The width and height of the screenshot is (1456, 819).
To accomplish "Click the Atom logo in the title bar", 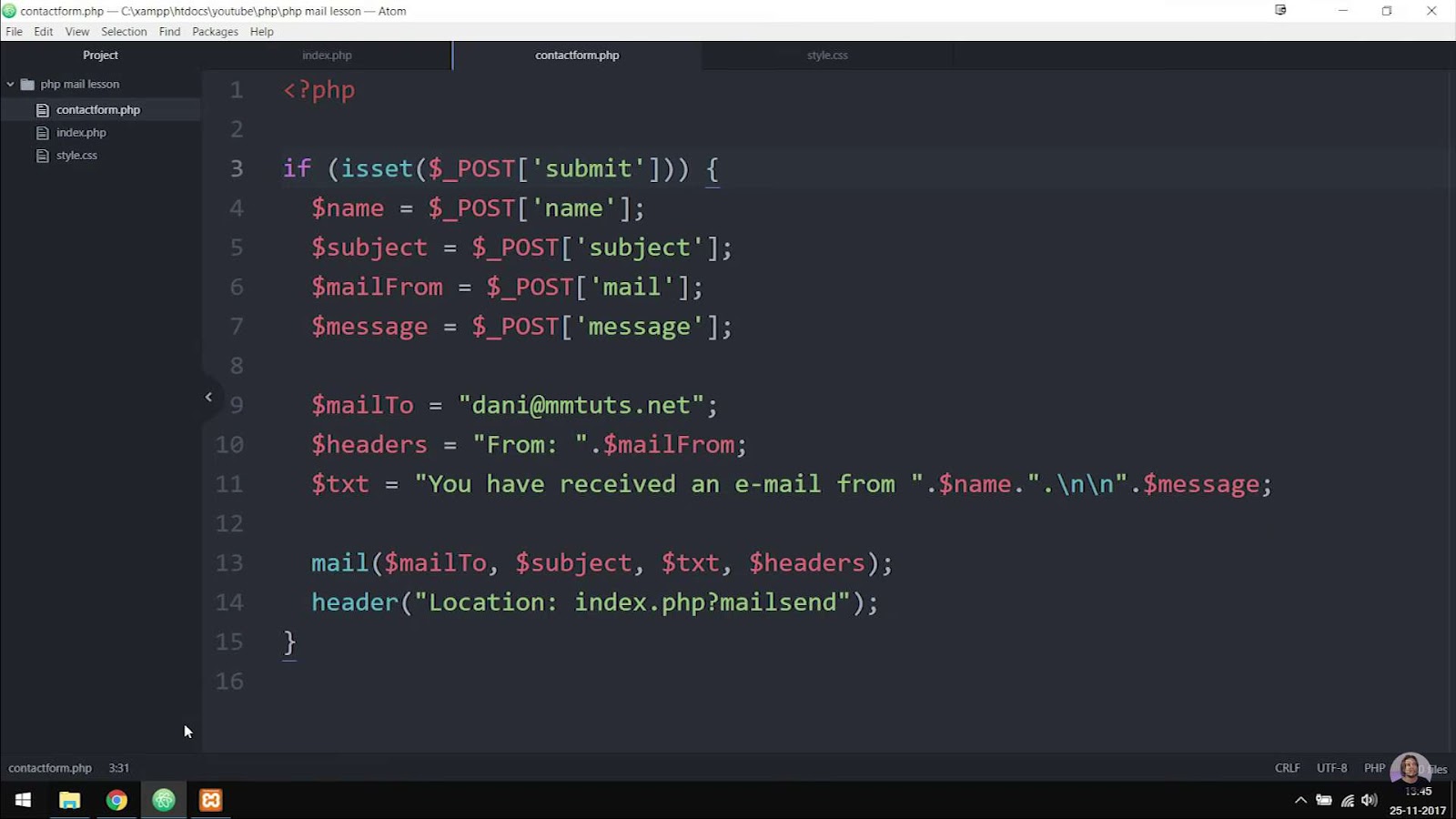I will 8,11.
